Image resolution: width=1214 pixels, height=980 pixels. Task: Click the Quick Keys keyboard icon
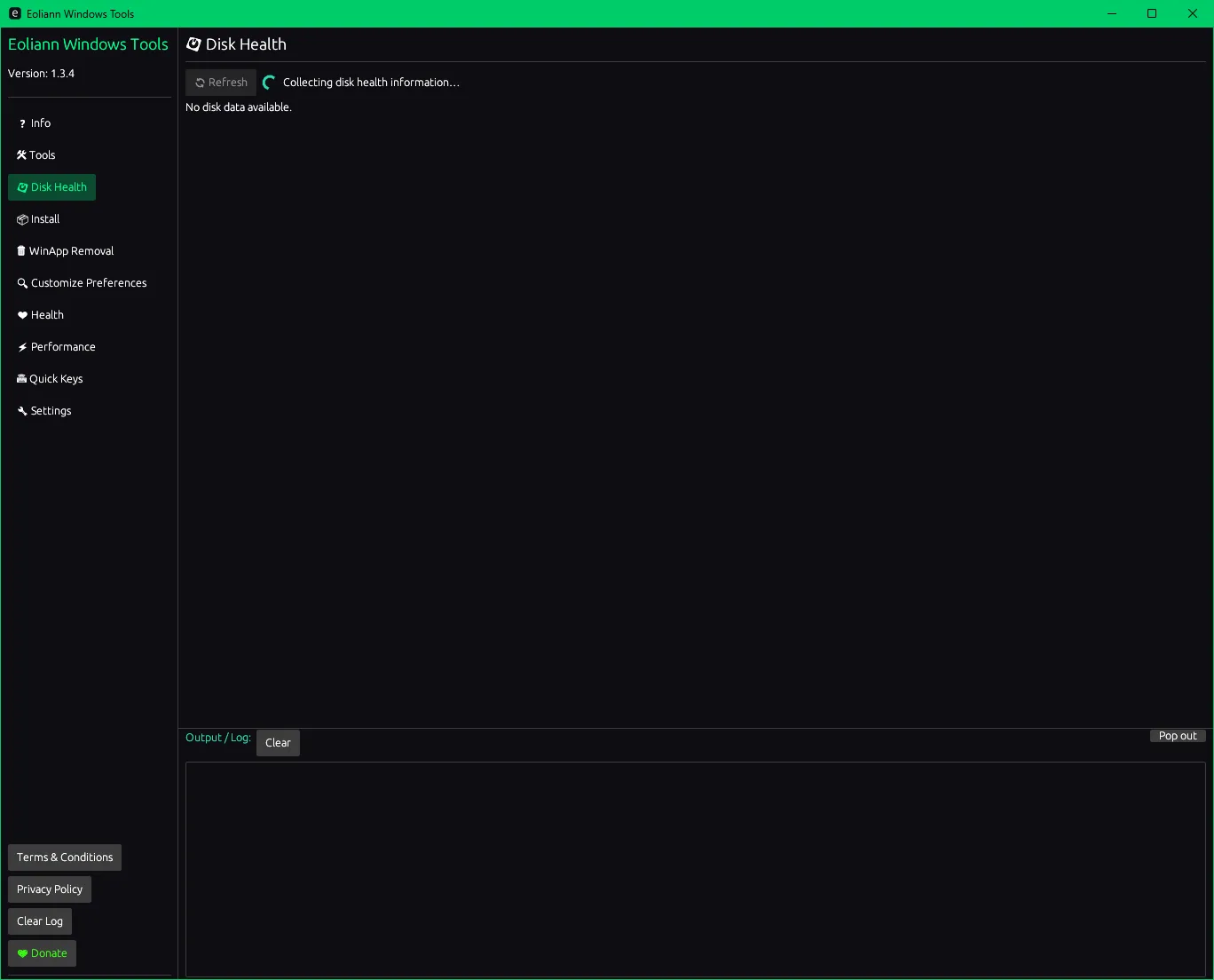tap(21, 379)
